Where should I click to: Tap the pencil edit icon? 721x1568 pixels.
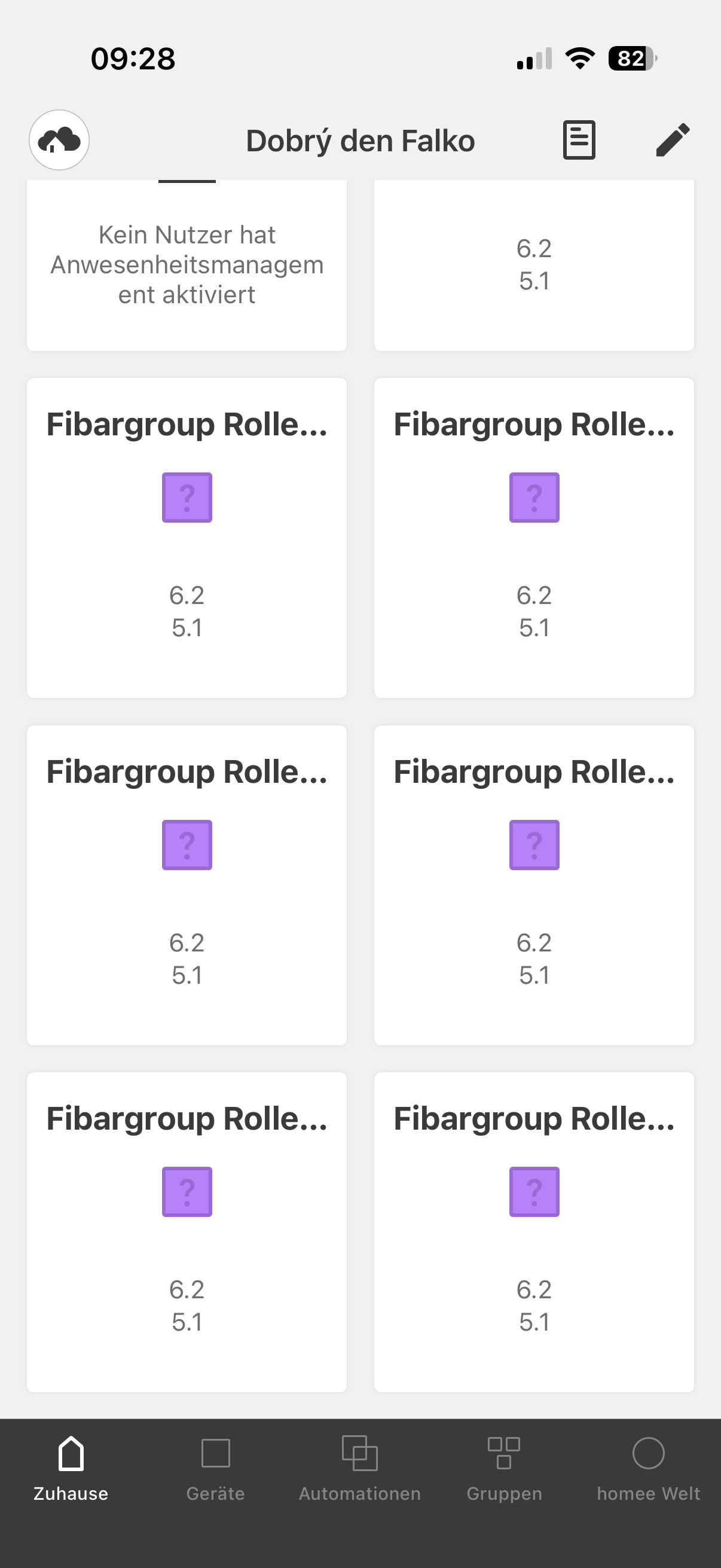point(673,140)
